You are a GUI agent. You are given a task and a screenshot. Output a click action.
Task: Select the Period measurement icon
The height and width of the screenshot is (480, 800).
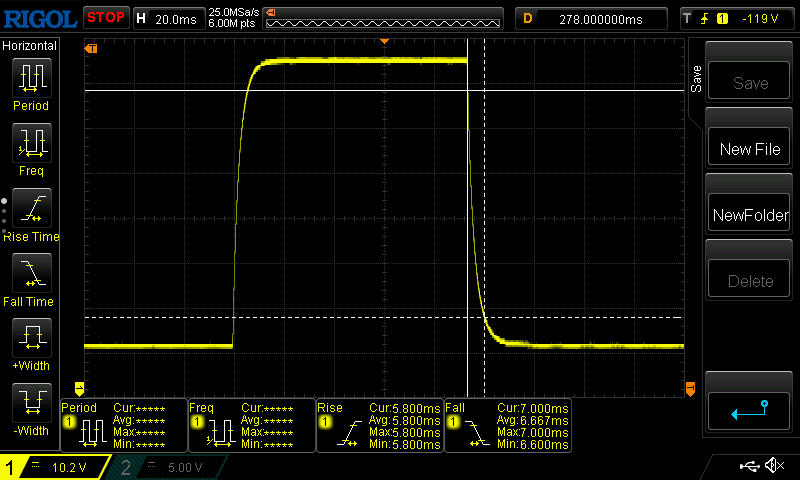click(30, 78)
